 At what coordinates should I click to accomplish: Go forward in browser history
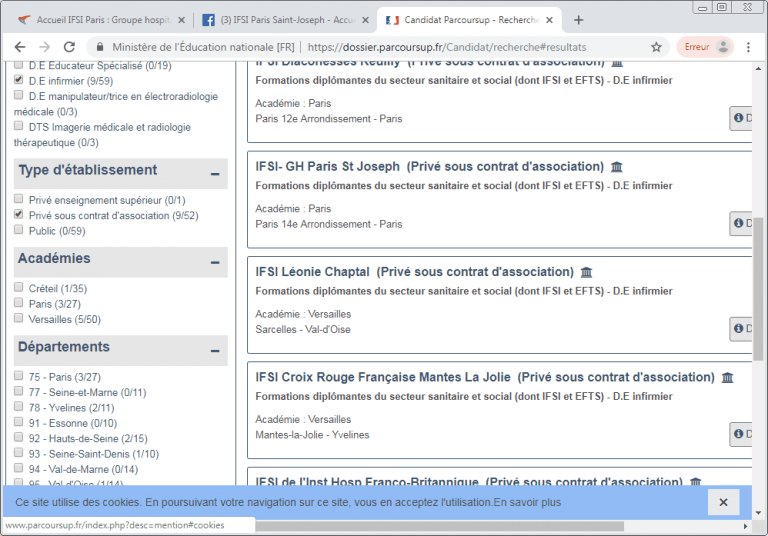pos(45,47)
